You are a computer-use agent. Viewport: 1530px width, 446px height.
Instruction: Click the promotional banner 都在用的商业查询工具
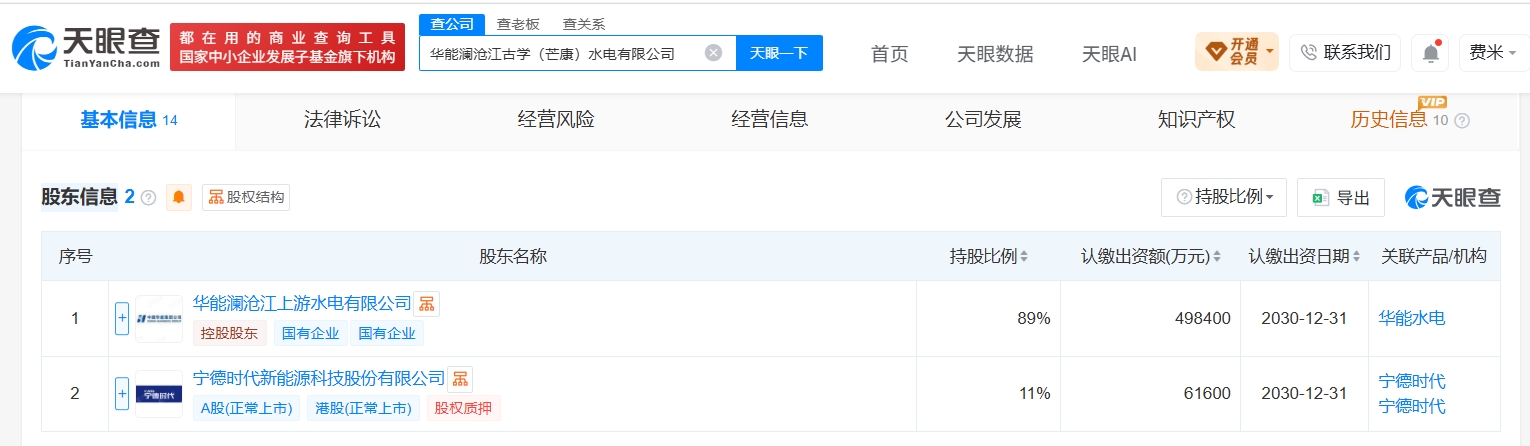point(288,47)
